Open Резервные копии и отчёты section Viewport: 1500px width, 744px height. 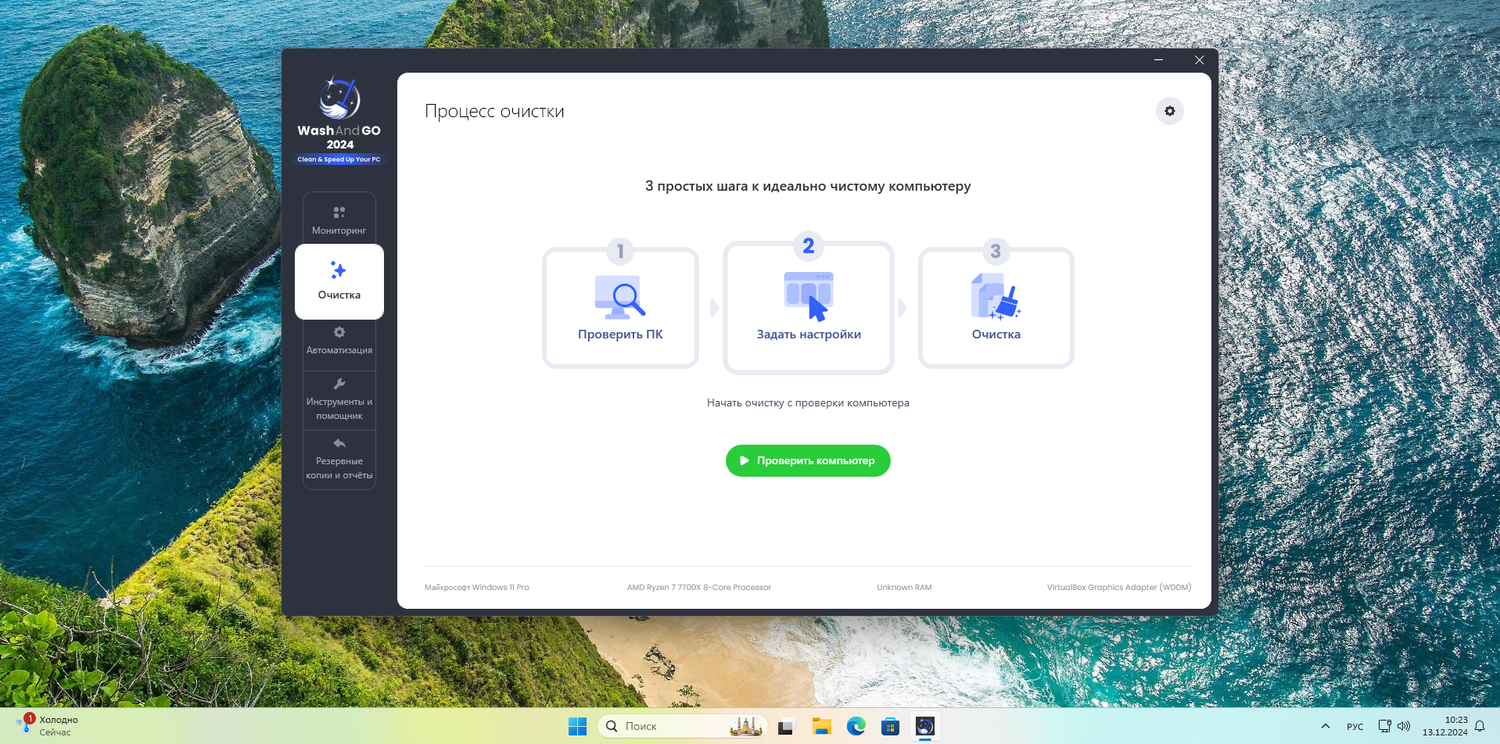pyautogui.click(x=339, y=459)
